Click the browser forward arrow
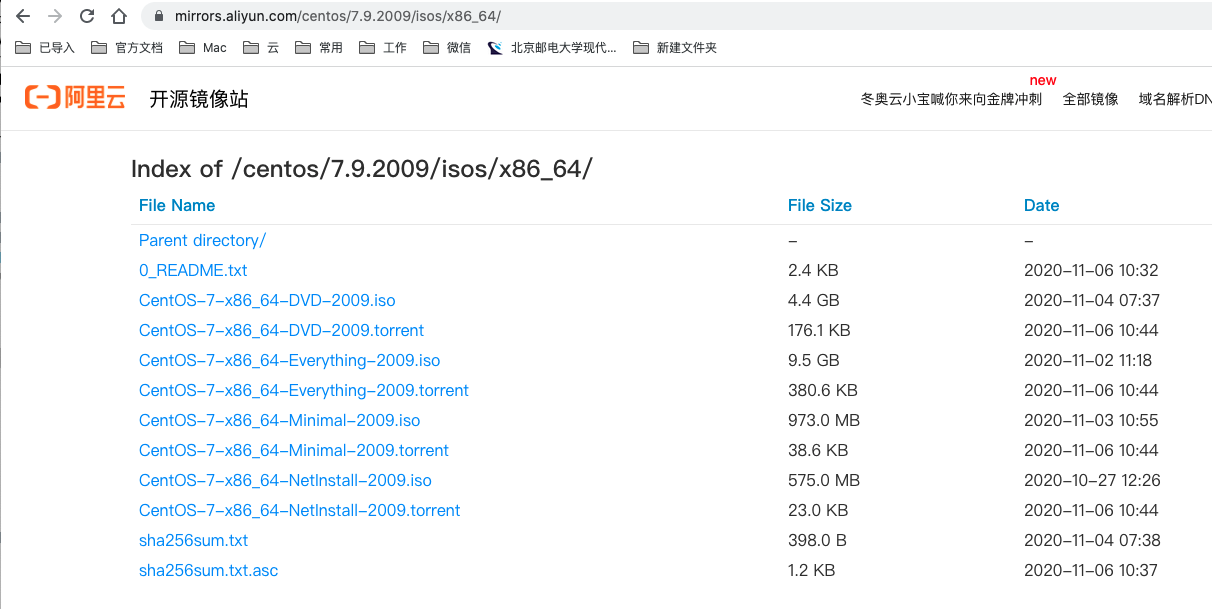The width and height of the screenshot is (1212, 609). pos(55,16)
